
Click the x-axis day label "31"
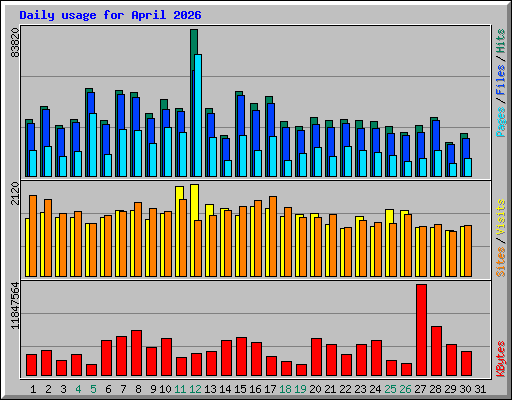point(480,389)
